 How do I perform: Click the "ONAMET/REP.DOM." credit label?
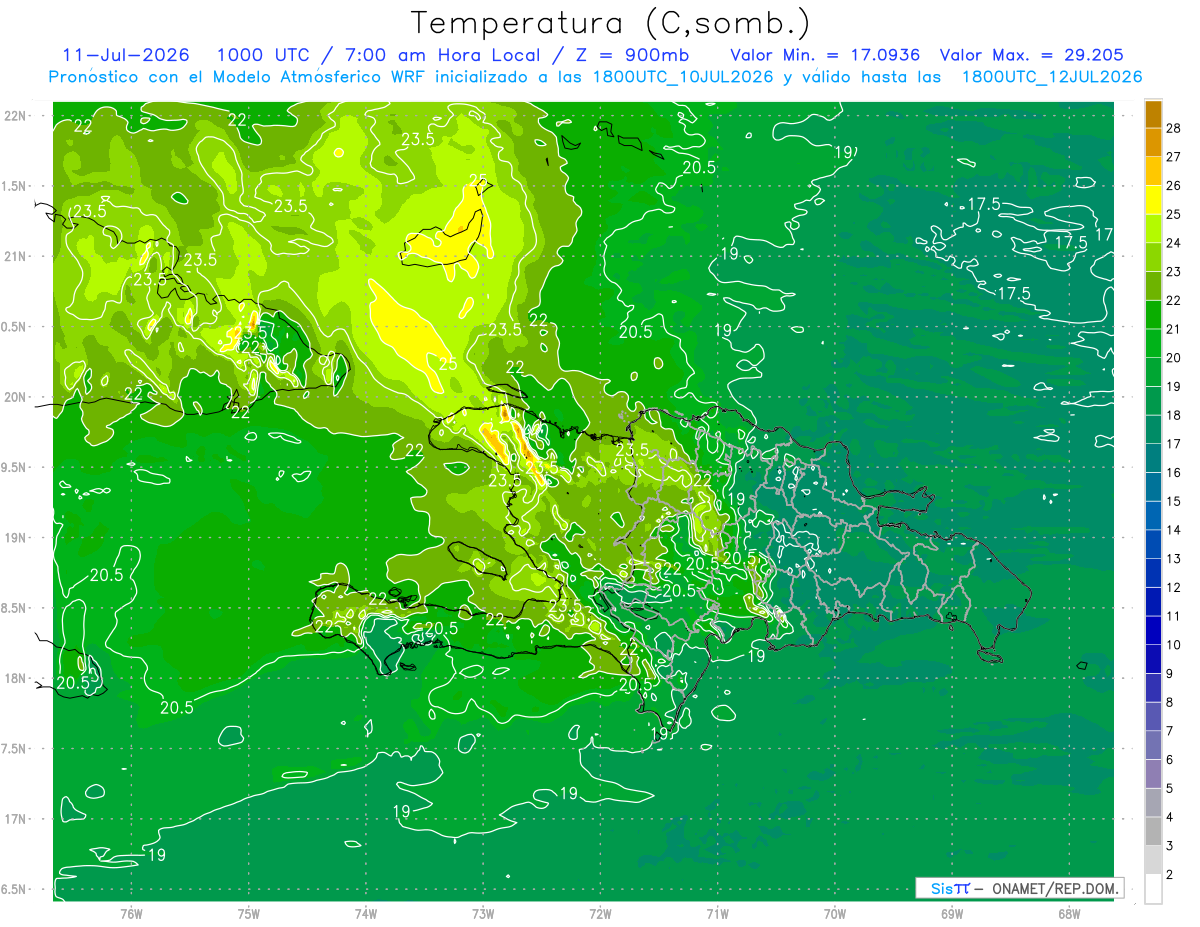click(1057, 887)
